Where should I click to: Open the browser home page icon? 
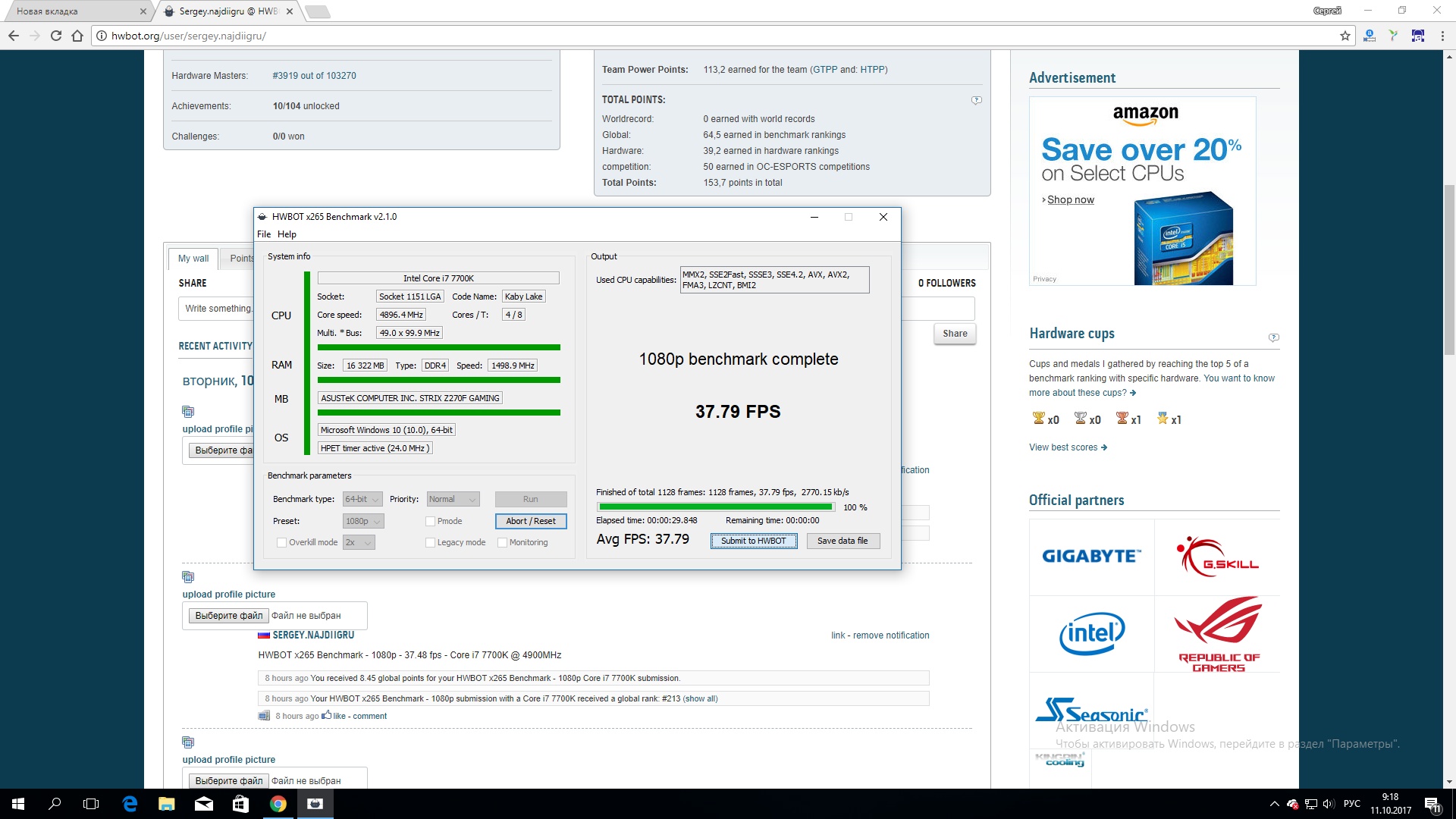tap(77, 36)
